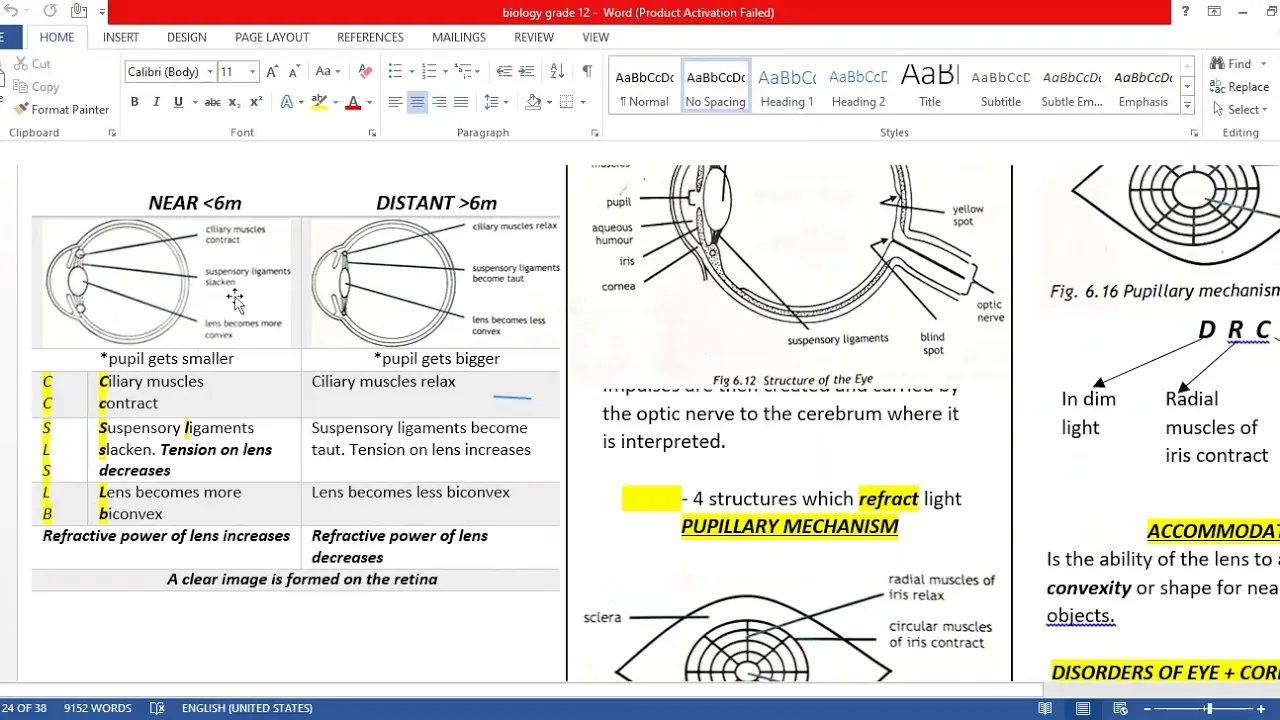Toggle superscript formatting
Screen dimensions: 1280x720
click(x=256, y=102)
